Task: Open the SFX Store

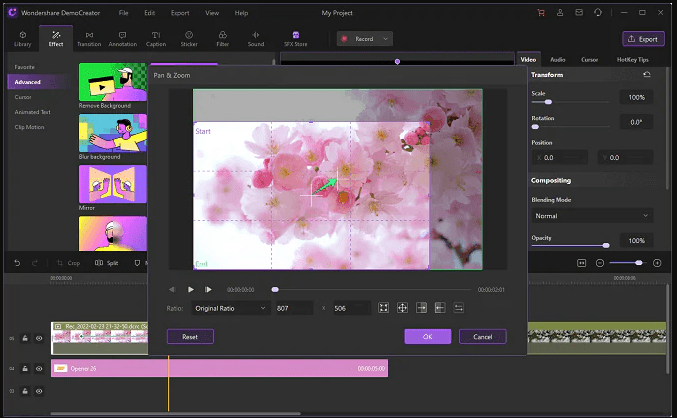Action: point(295,39)
